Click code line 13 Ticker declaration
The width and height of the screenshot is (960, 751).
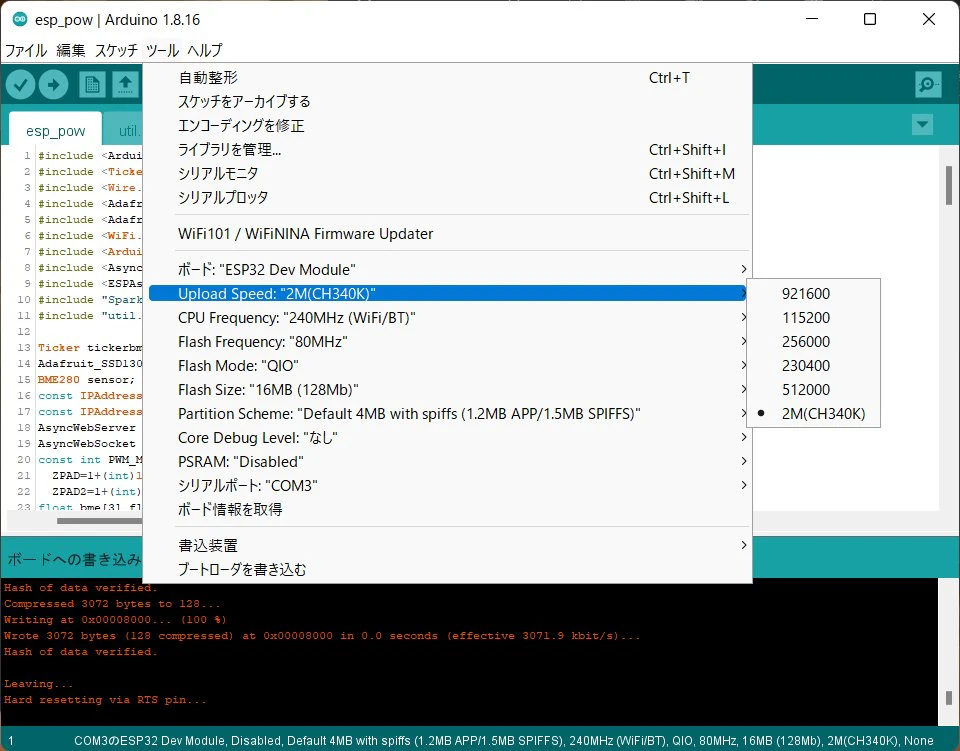(89, 348)
